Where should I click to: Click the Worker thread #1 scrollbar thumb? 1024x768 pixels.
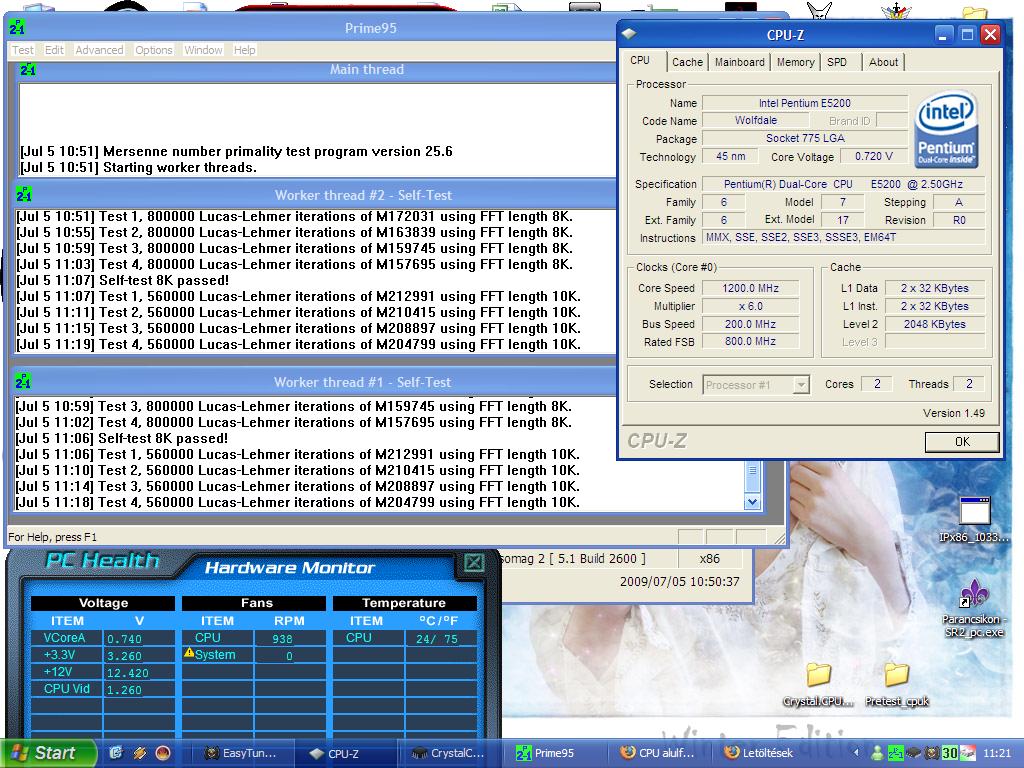pos(752,475)
